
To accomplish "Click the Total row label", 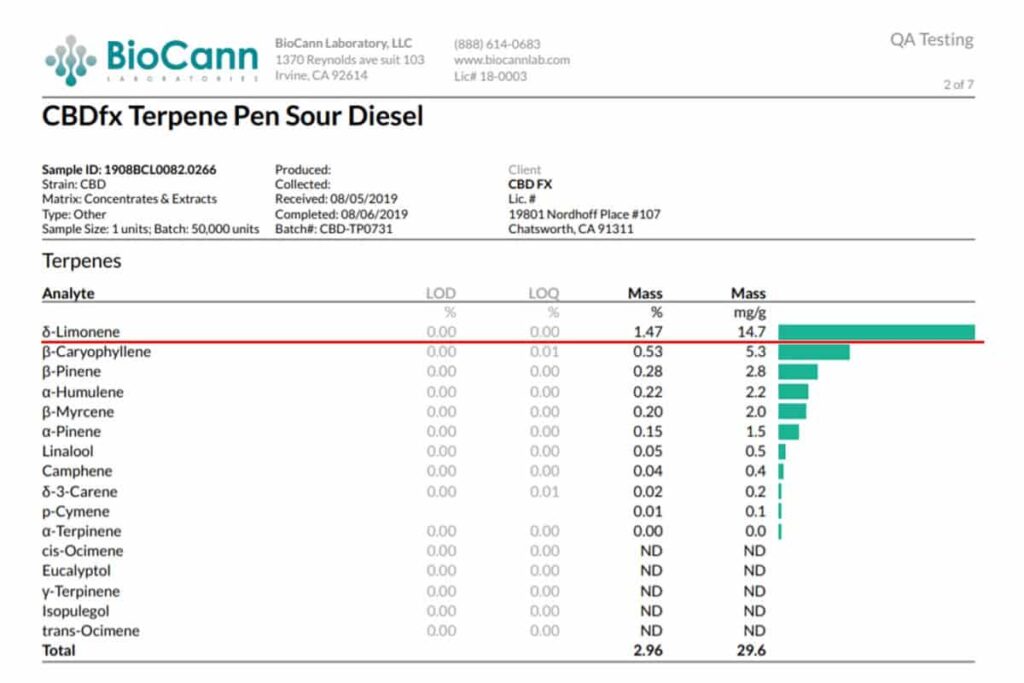I will [59, 650].
